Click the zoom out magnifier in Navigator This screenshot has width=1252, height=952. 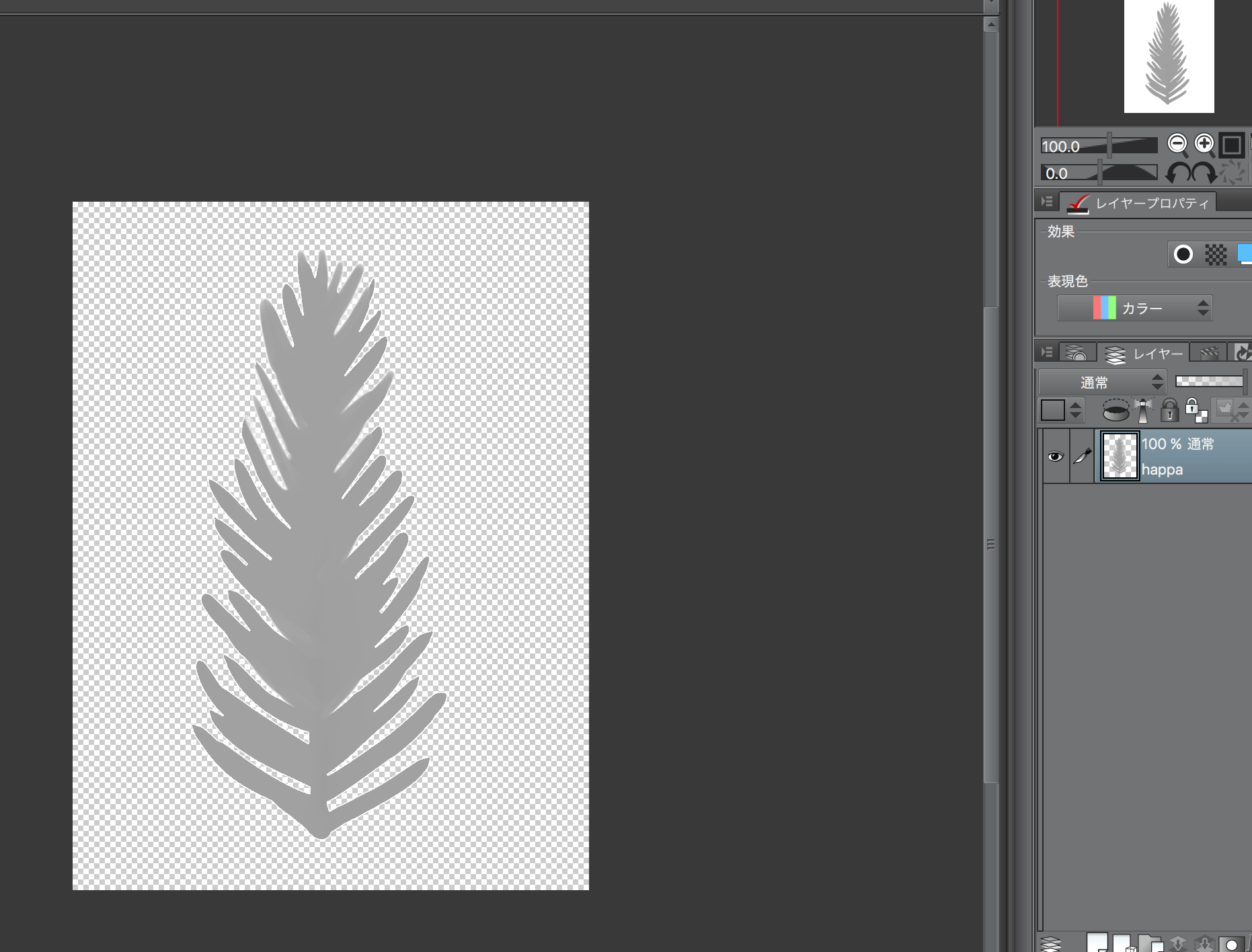click(1177, 145)
